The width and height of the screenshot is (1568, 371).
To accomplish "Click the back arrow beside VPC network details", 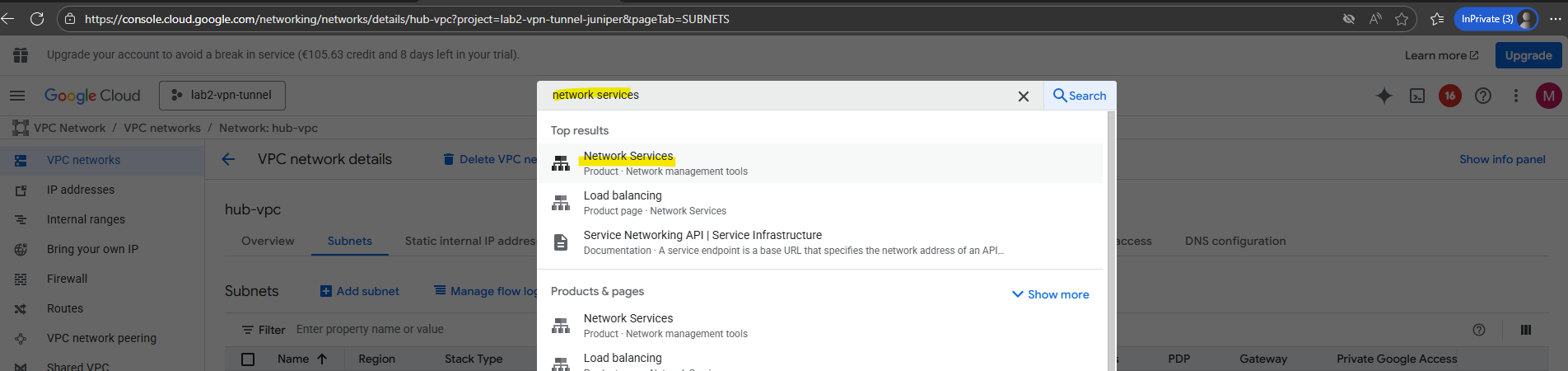I will (x=228, y=159).
